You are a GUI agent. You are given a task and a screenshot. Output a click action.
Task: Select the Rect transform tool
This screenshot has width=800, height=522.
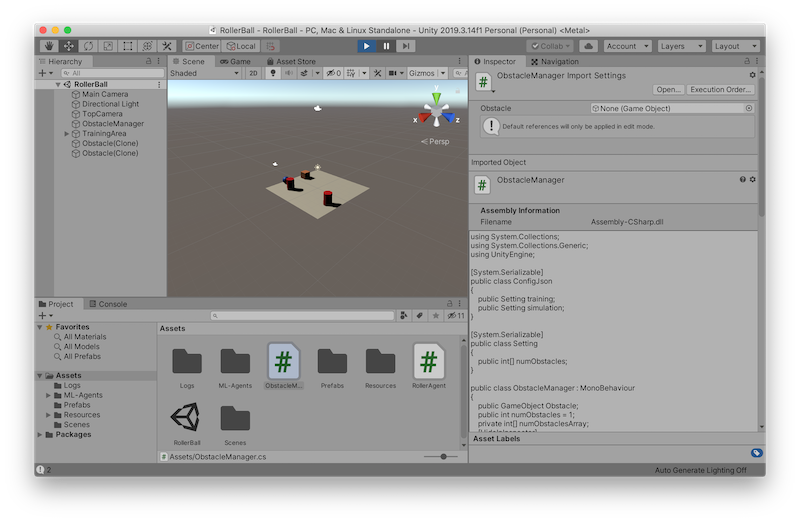tap(128, 46)
